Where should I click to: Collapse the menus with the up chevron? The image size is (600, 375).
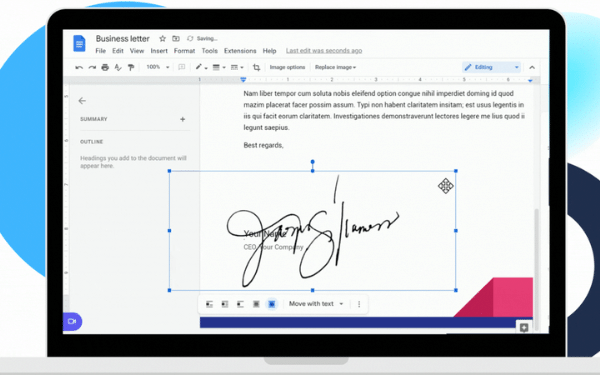(532, 67)
